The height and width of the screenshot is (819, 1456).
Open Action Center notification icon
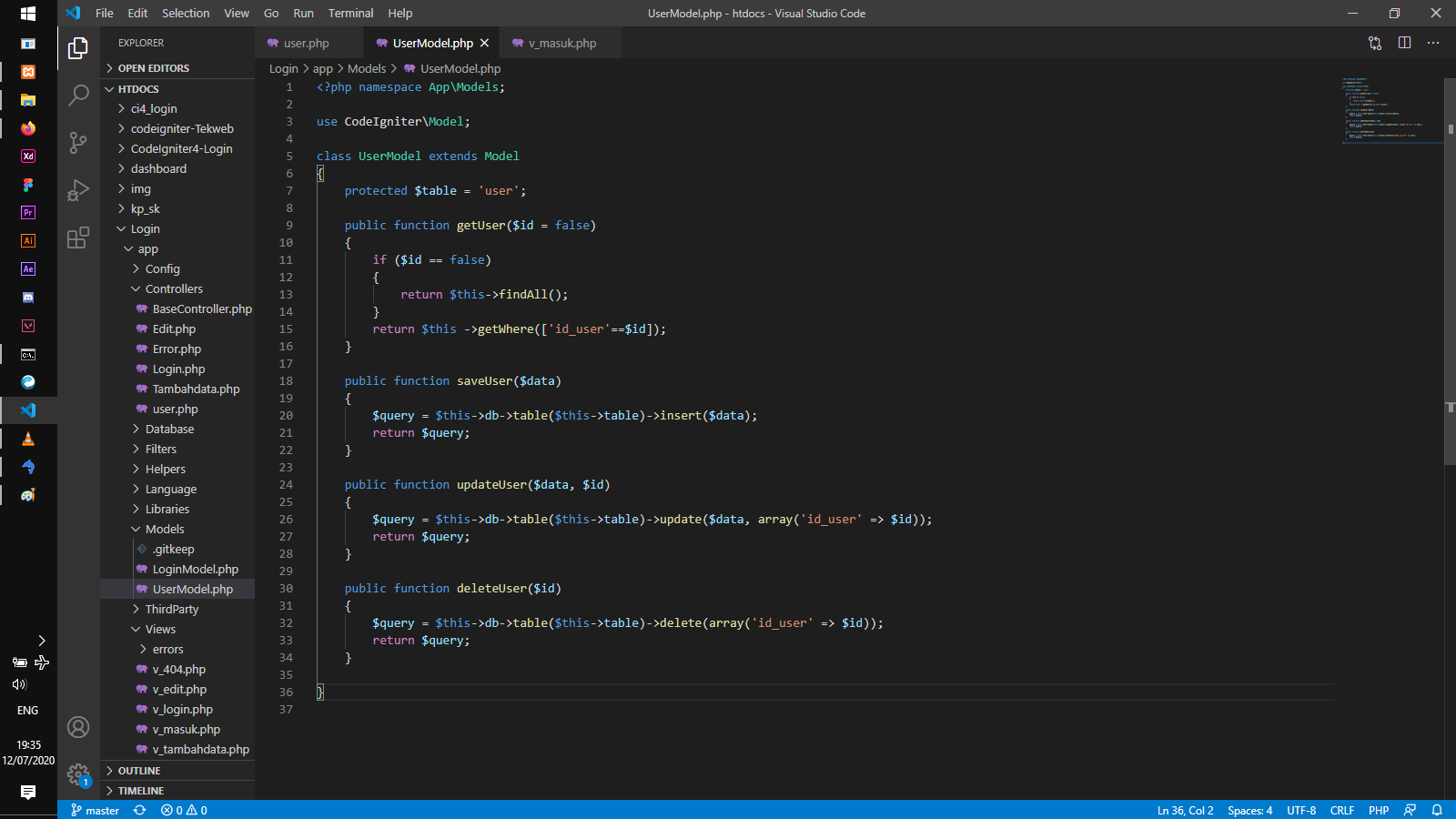[28, 792]
